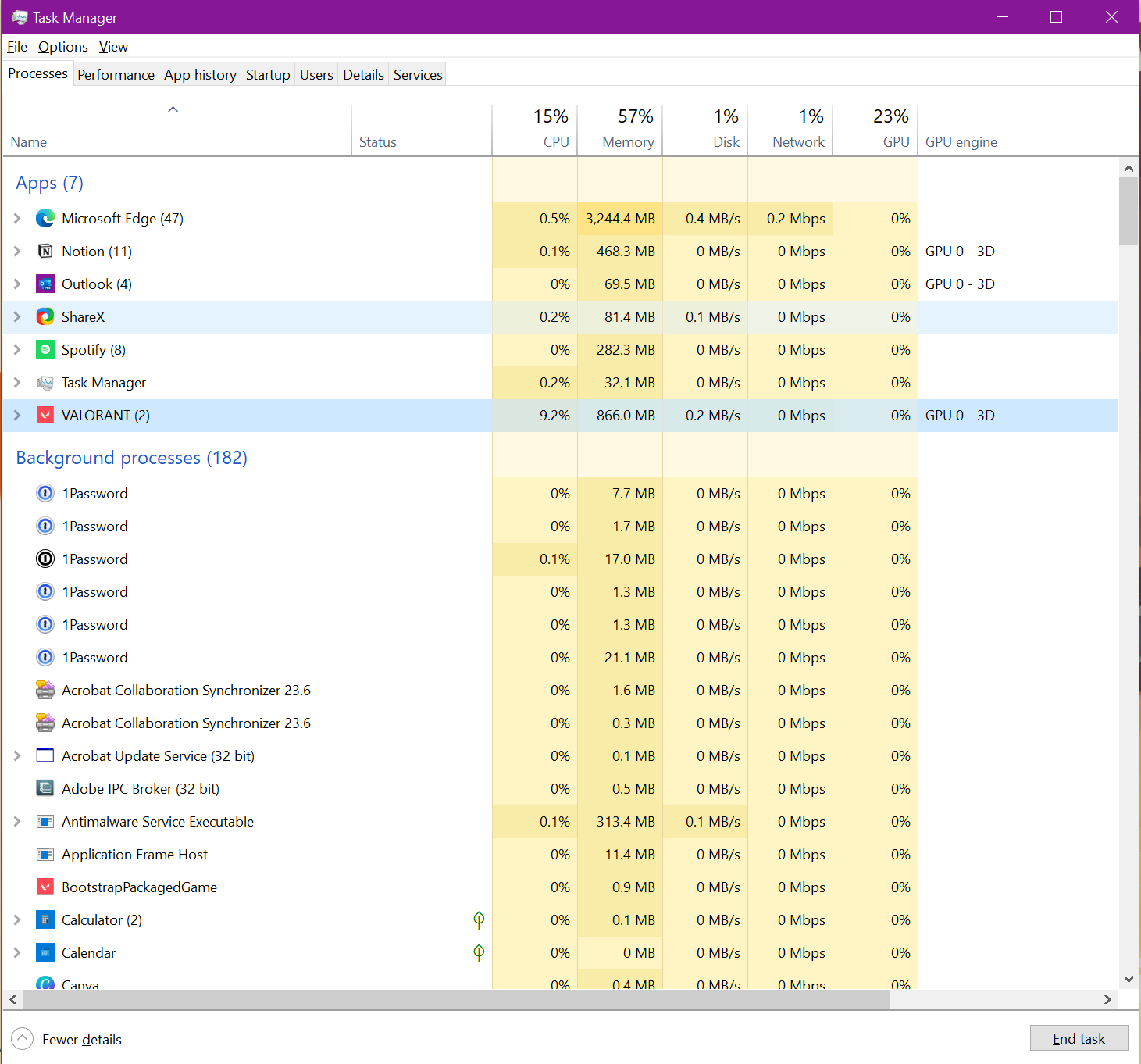Expand the VALORANT process group

pyautogui.click(x=17, y=416)
